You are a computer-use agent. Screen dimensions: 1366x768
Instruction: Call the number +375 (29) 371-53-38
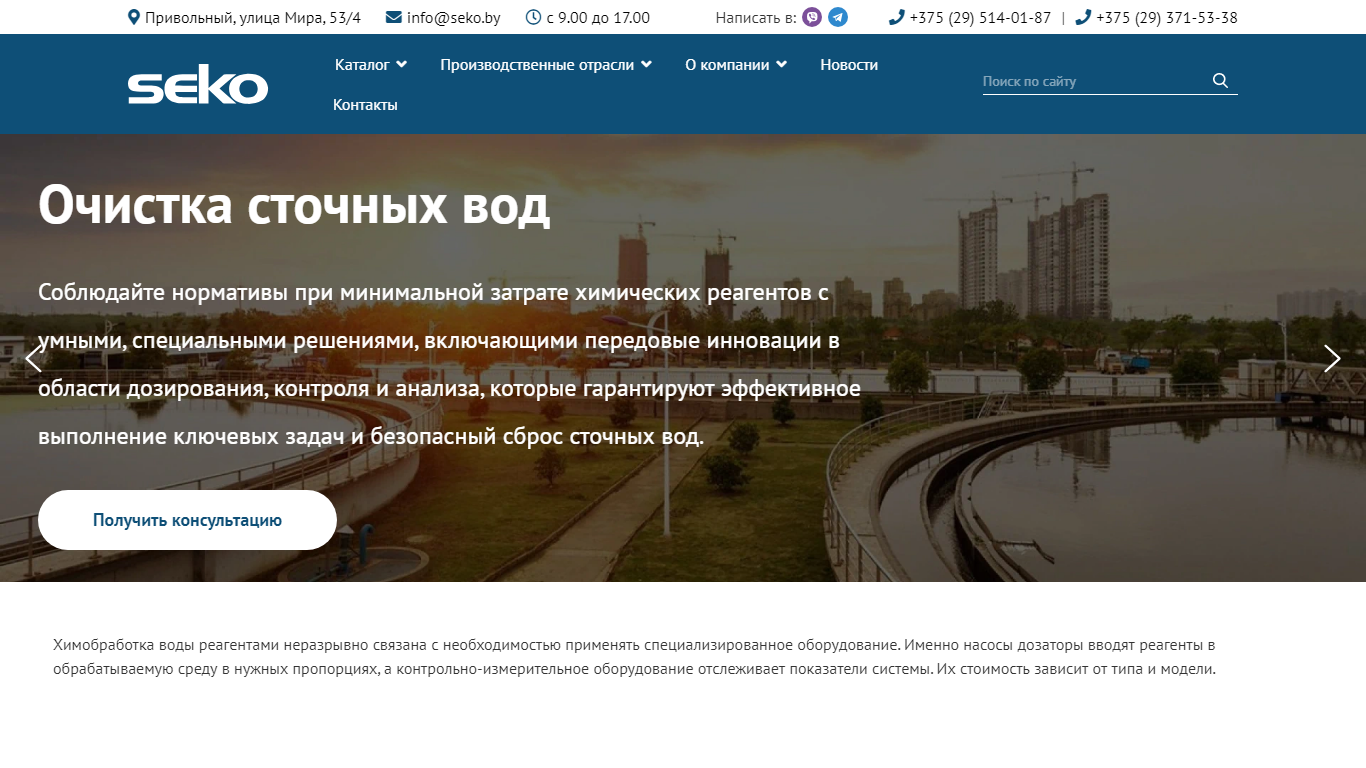(1167, 17)
